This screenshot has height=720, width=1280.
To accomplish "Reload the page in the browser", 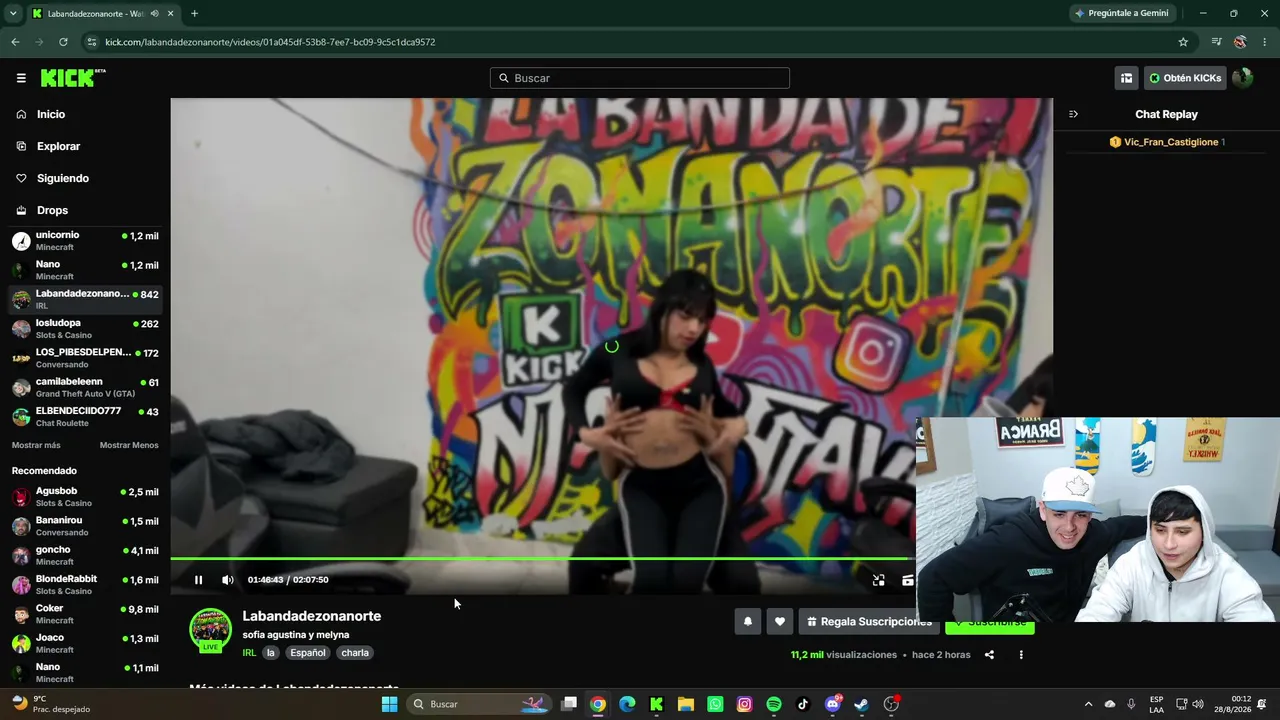I will click(x=63, y=42).
